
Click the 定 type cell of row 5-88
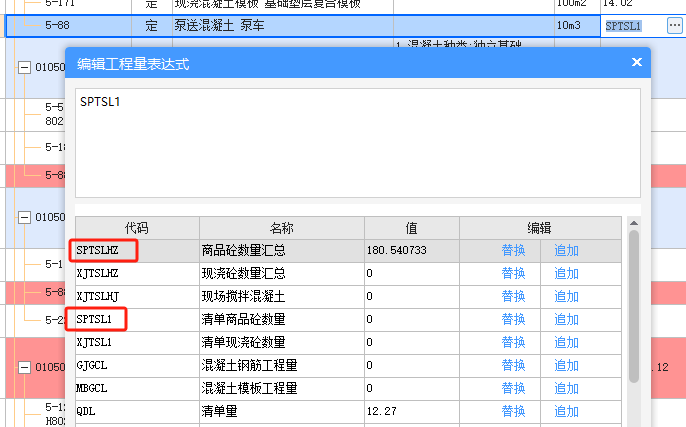(x=152, y=26)
